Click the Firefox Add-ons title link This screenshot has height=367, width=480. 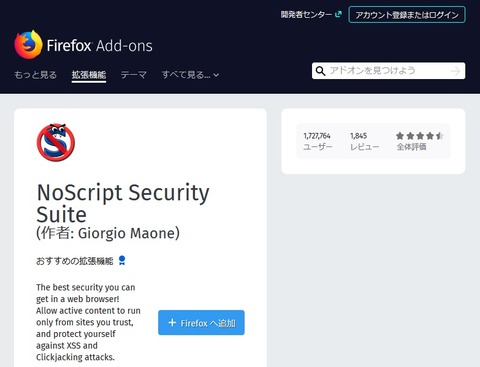[99, 46]
